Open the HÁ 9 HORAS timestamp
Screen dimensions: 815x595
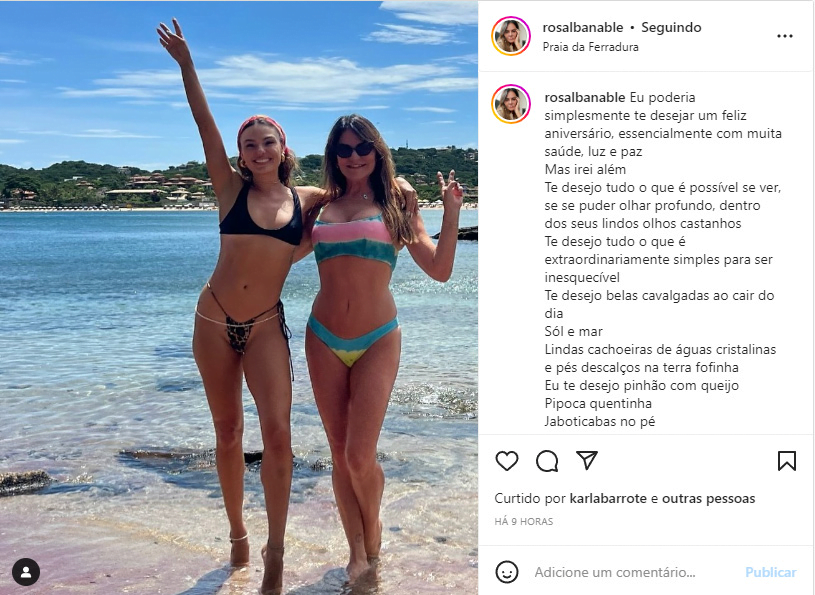523,521
